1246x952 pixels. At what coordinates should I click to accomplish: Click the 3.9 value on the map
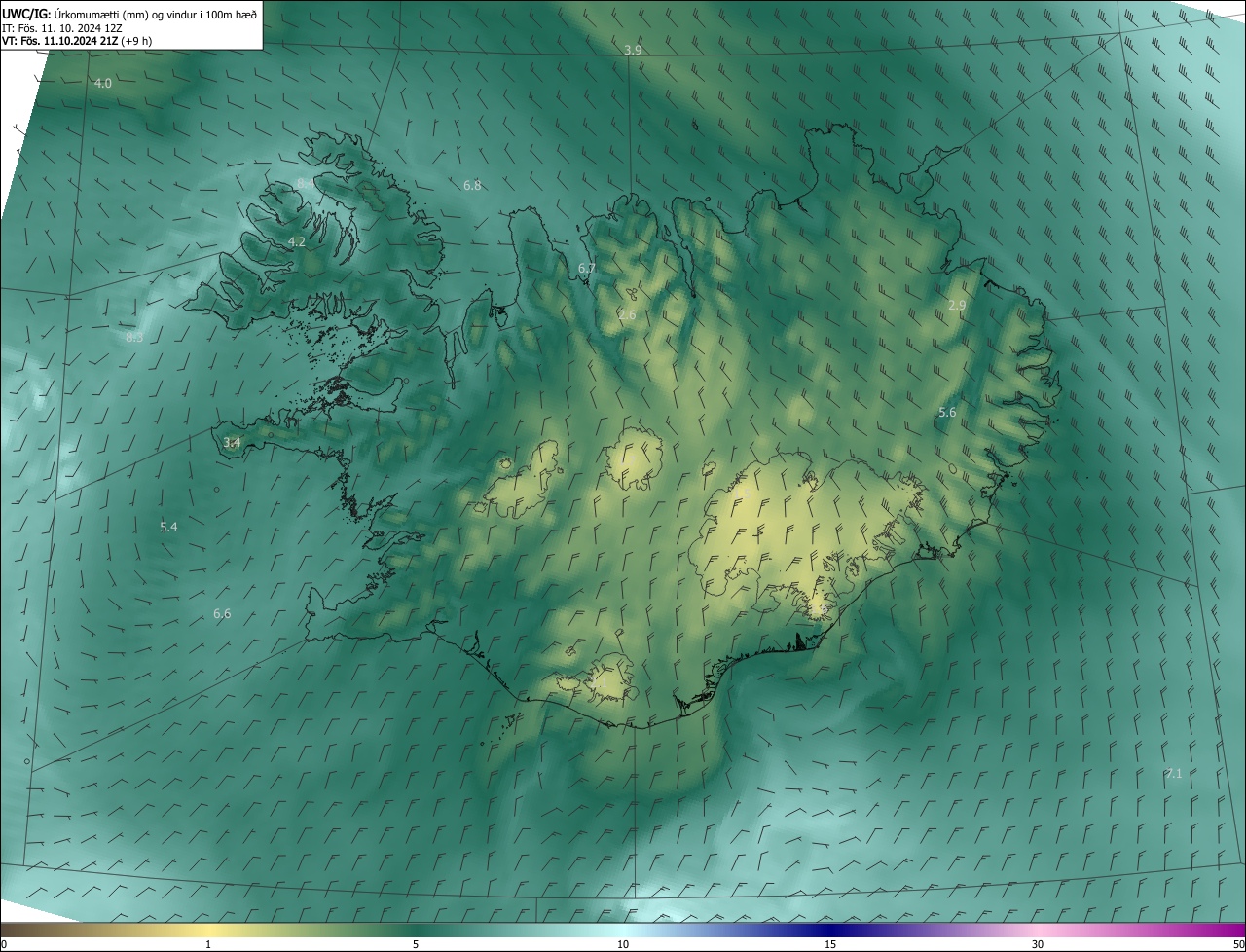coord(633,50)
